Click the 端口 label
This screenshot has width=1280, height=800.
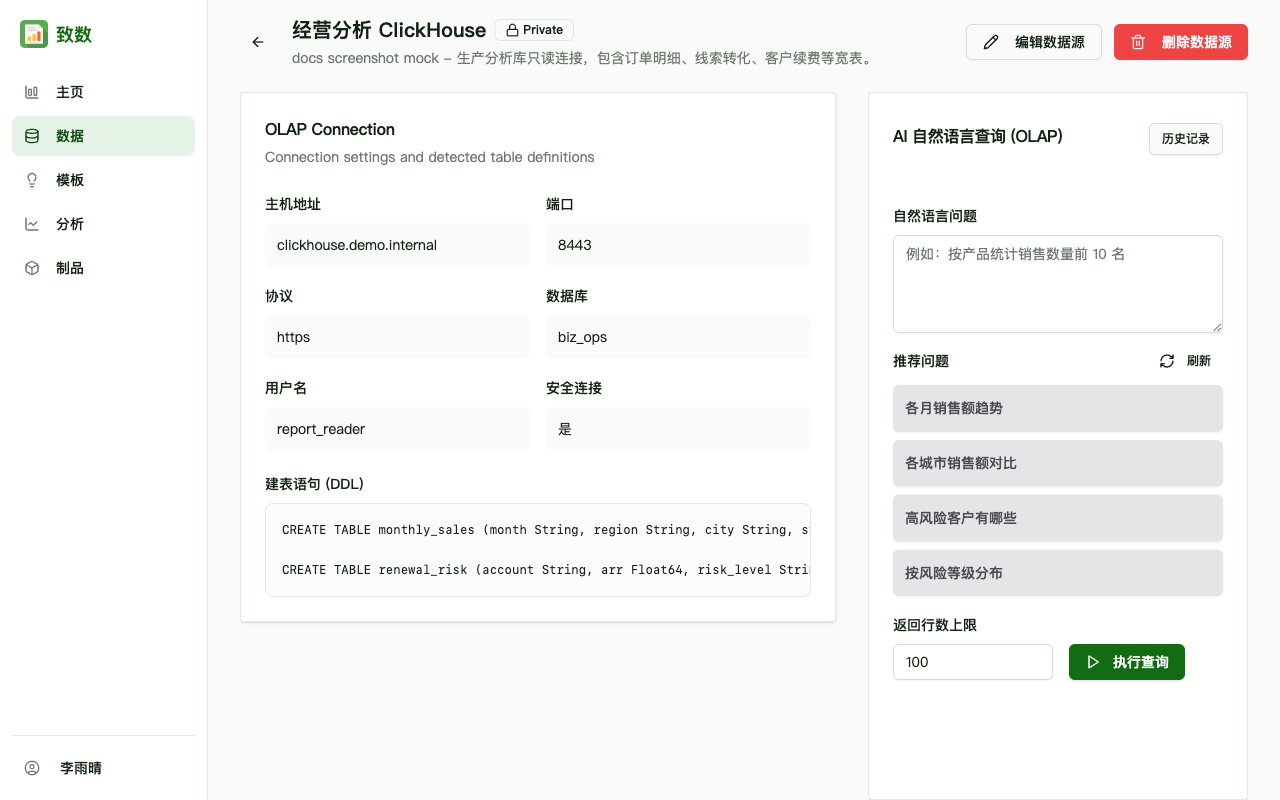(x=560, y=204)
